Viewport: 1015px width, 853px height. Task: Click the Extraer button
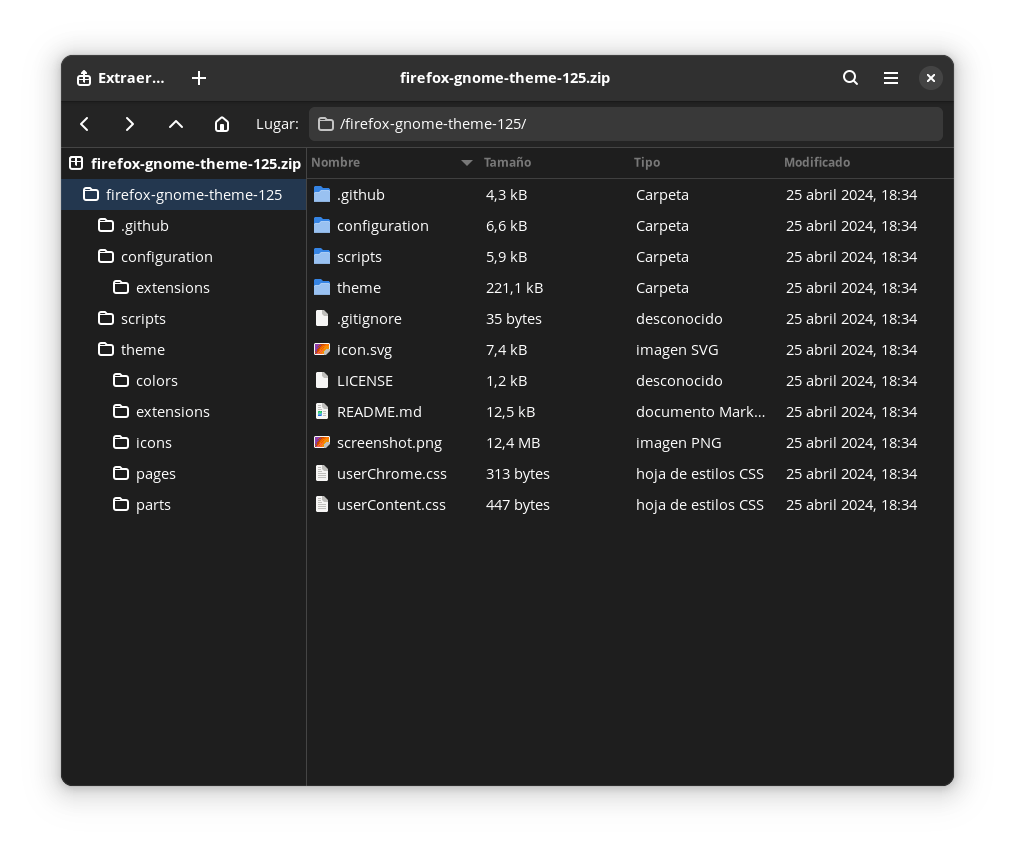pyautogui.click(x=120, y=78)
